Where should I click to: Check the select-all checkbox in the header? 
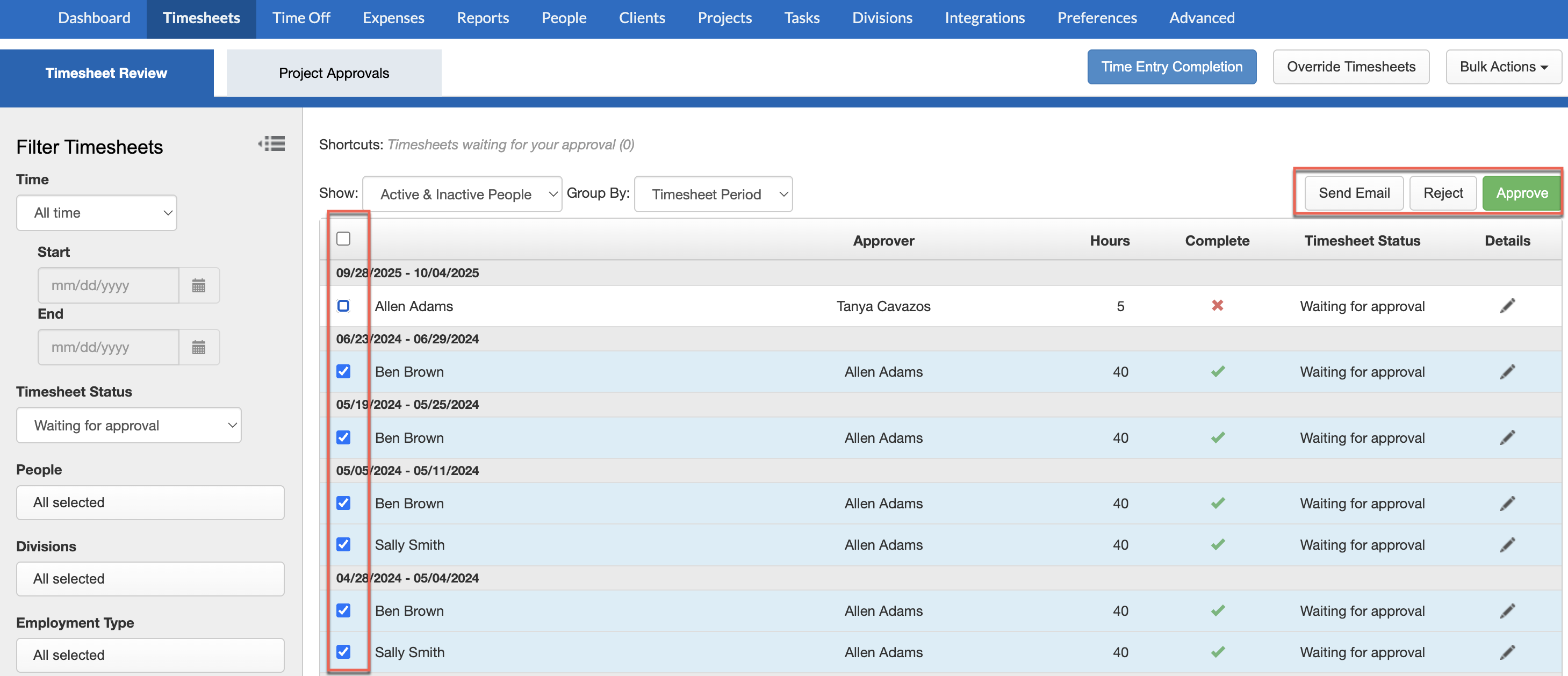pyautogui.click(x=344, y=239)
